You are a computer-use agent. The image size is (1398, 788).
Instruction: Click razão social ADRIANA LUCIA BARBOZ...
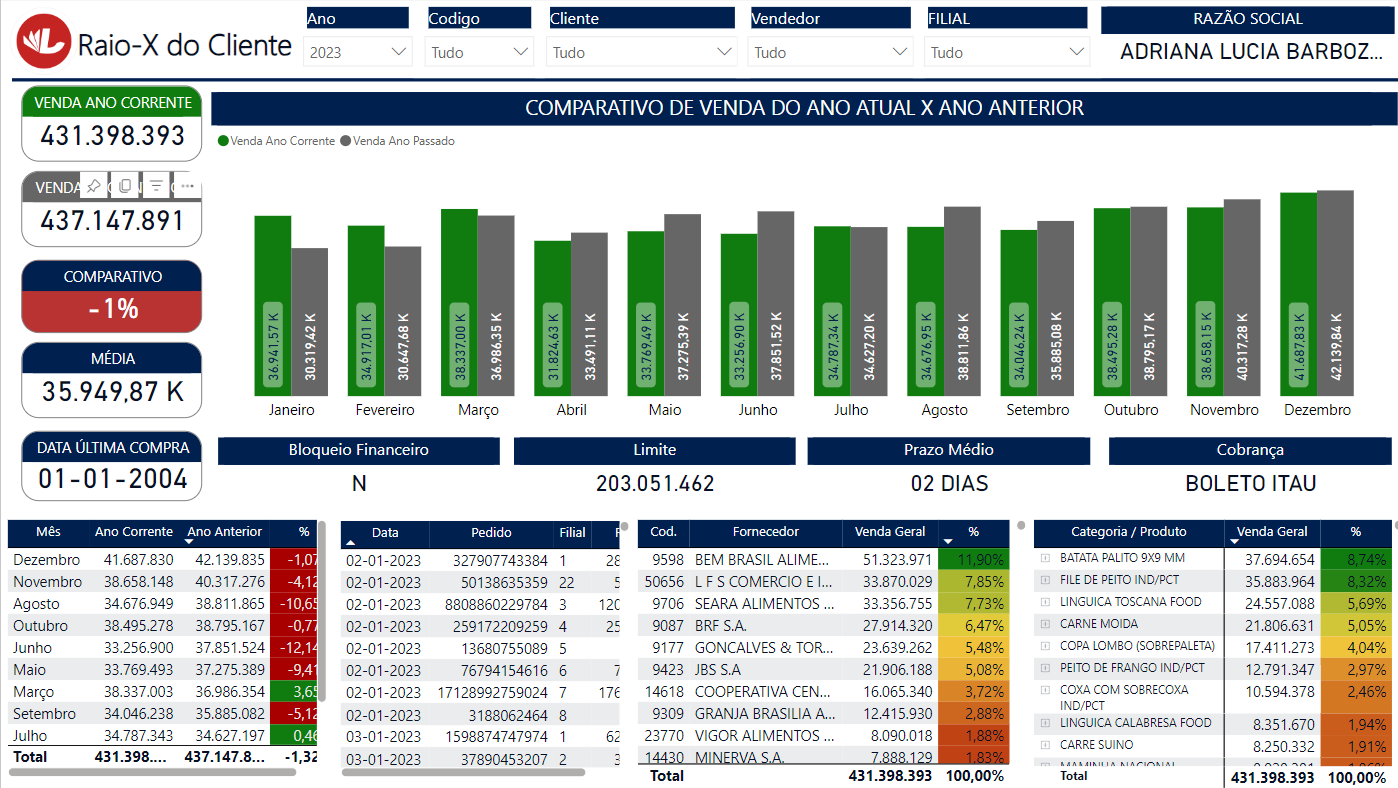(x=1251, y=52)
